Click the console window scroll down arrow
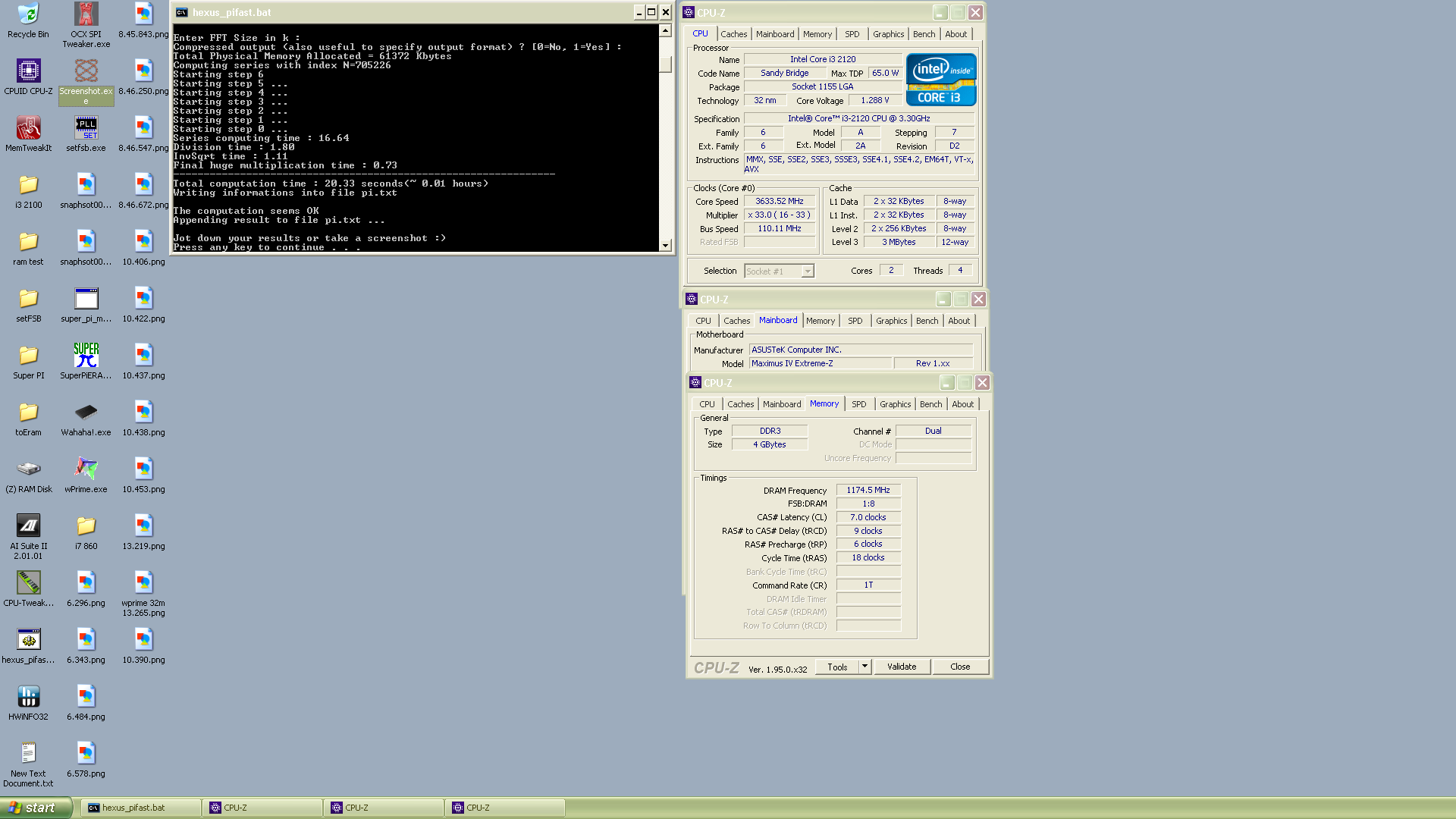 [x=665, y=245]
